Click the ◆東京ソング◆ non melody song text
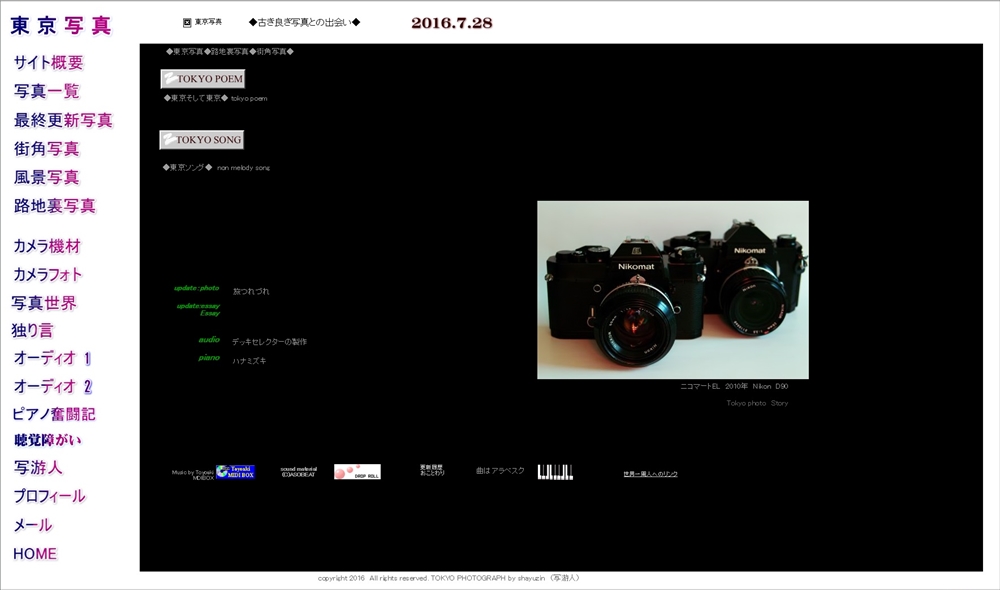The height and width of the screenshot is (590, 1000). point(216,168)
